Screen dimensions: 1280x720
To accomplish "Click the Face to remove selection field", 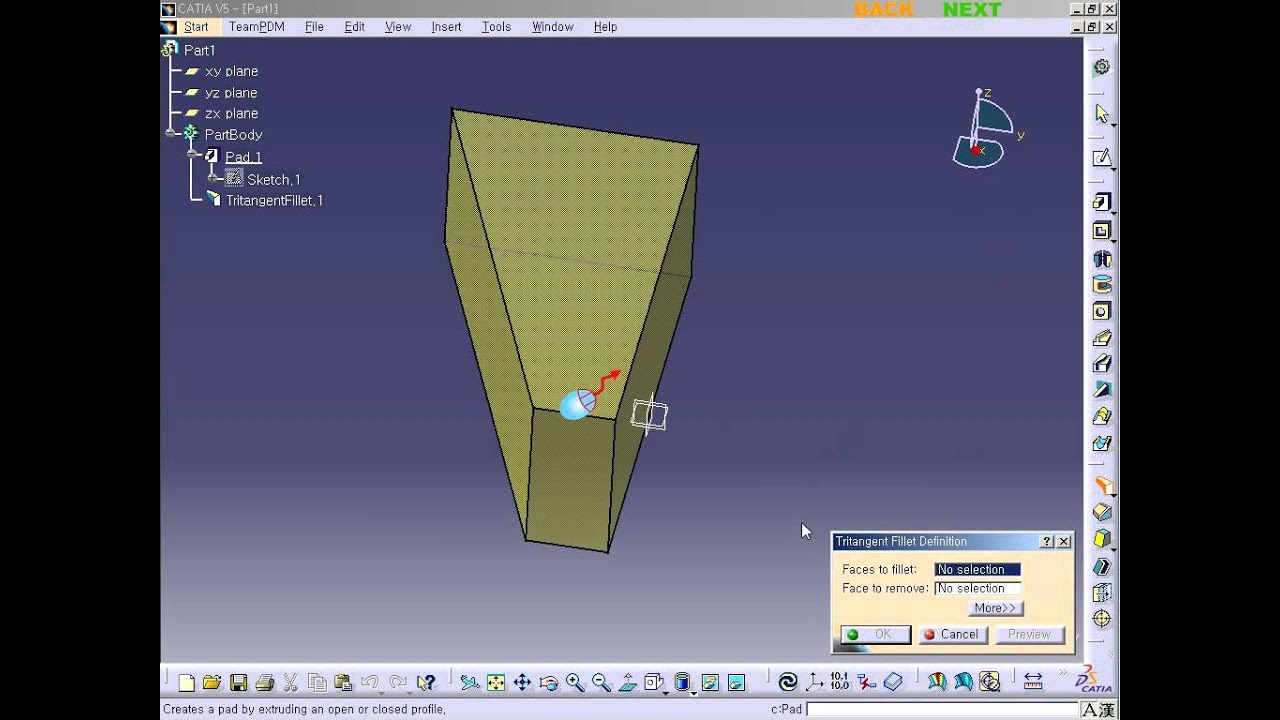I will coord(977,588).
